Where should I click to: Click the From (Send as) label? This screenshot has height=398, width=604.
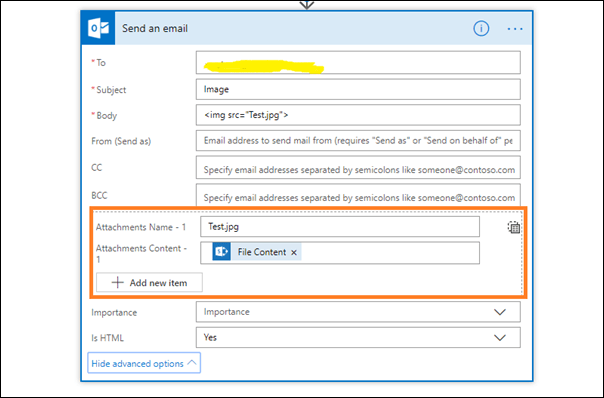(x=121, y=141)
